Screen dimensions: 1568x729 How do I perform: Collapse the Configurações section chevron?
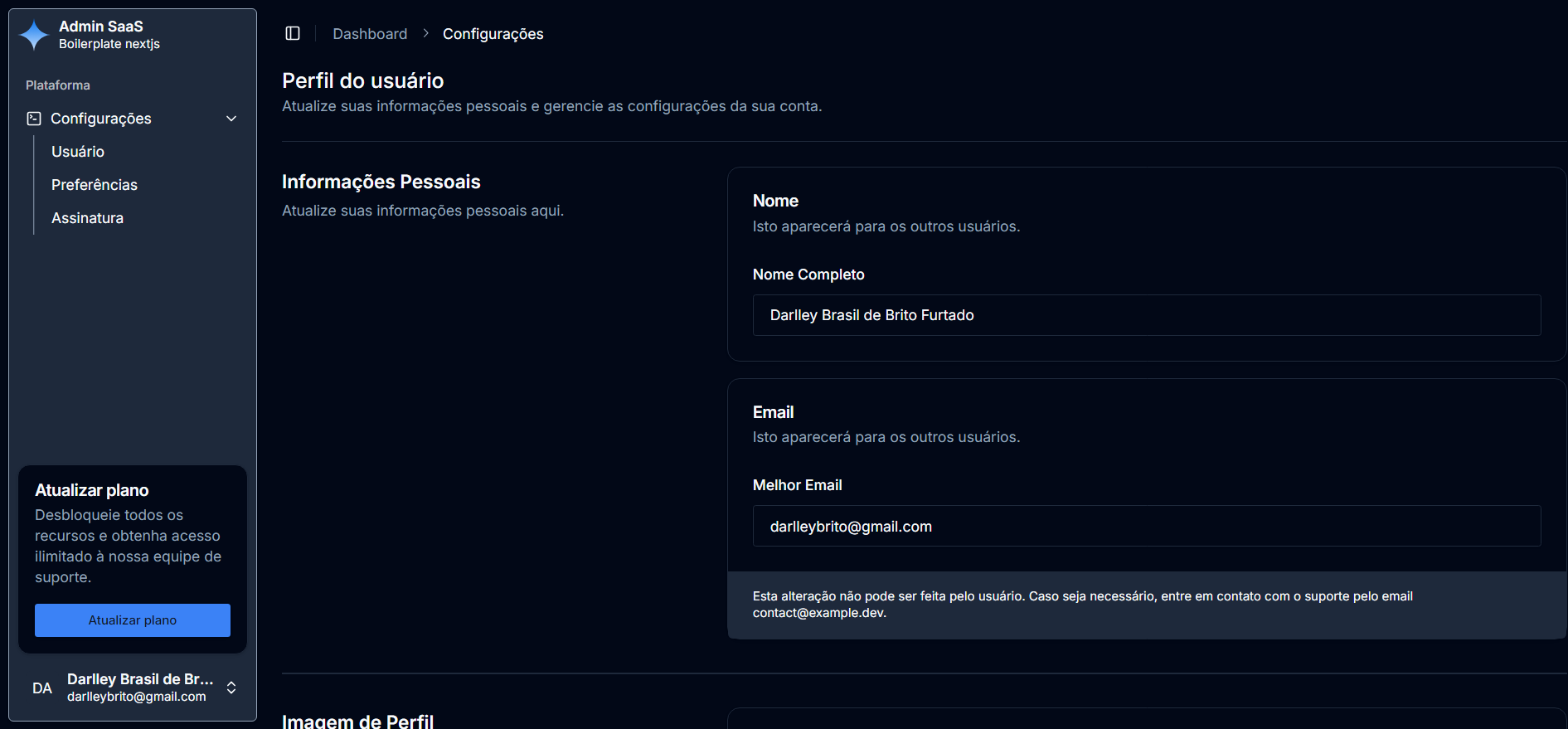[x=231, y=119]
